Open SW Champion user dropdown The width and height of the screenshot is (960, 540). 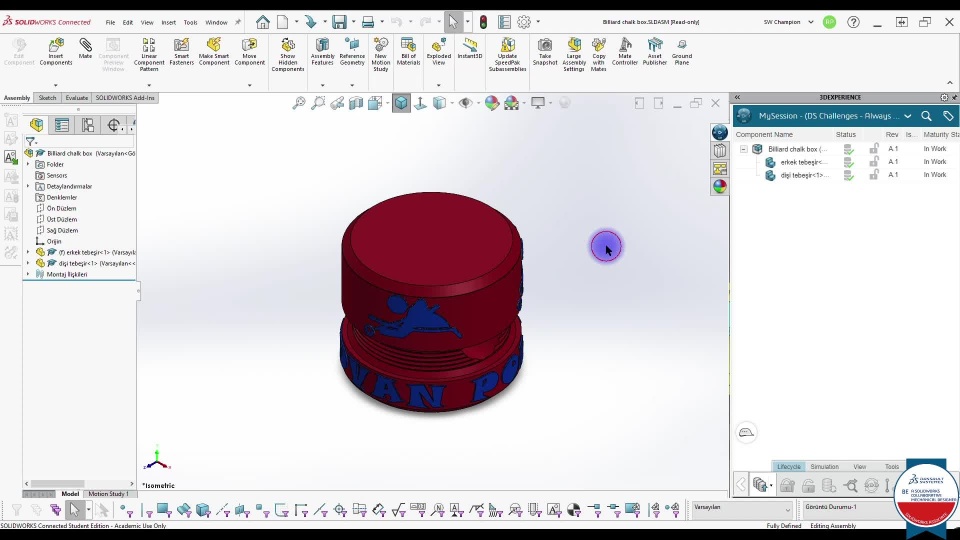coord(811,22)
